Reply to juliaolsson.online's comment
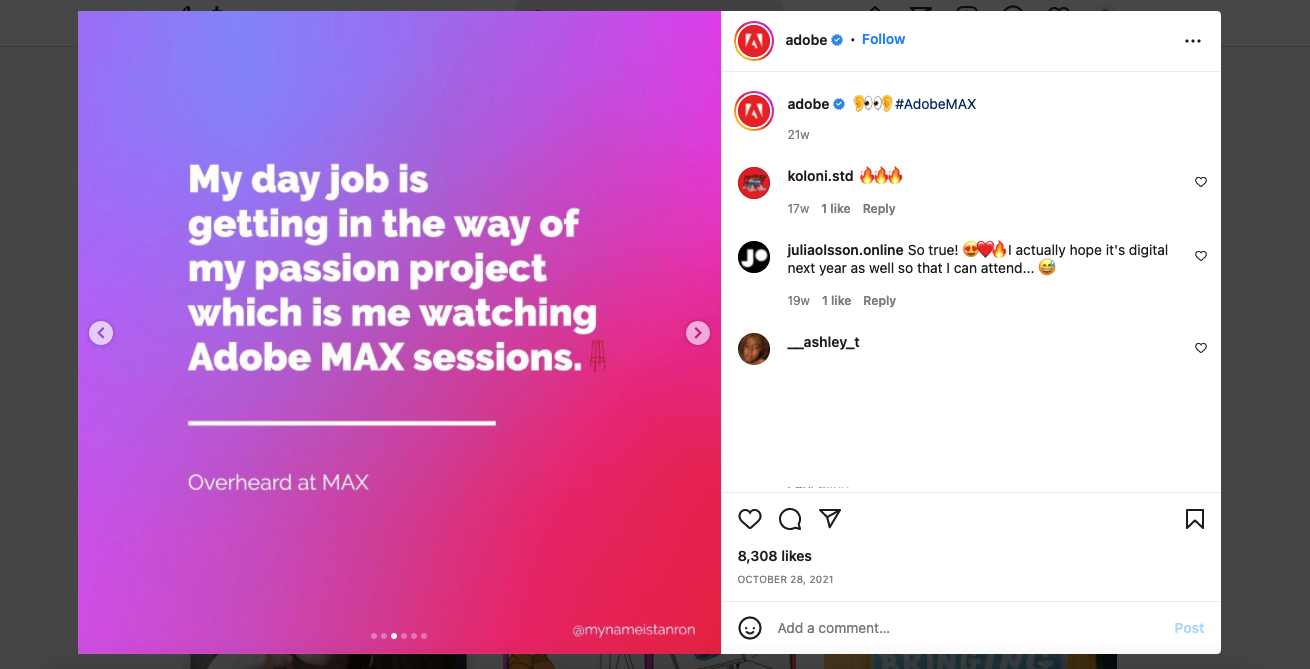 [879, 301]
